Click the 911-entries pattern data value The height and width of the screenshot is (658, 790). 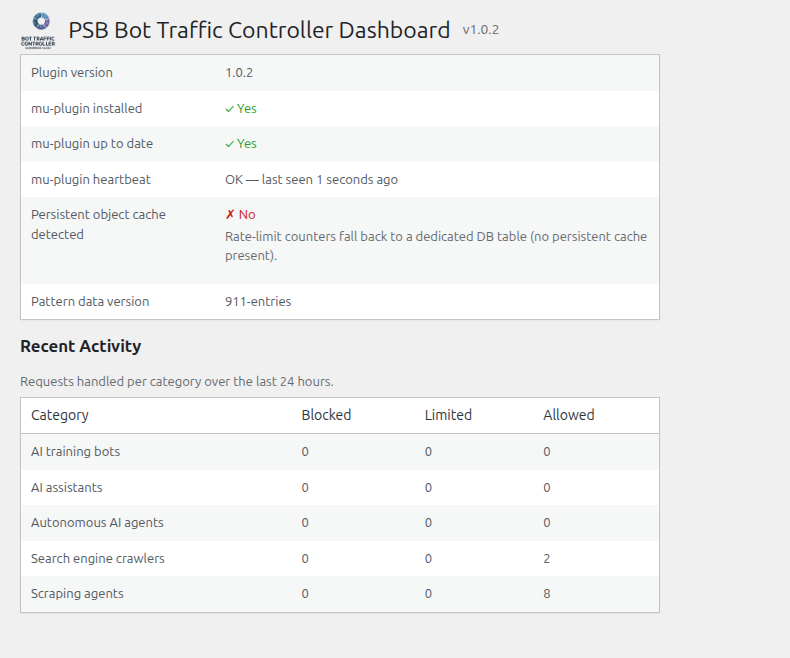click(x=258, y=302)
